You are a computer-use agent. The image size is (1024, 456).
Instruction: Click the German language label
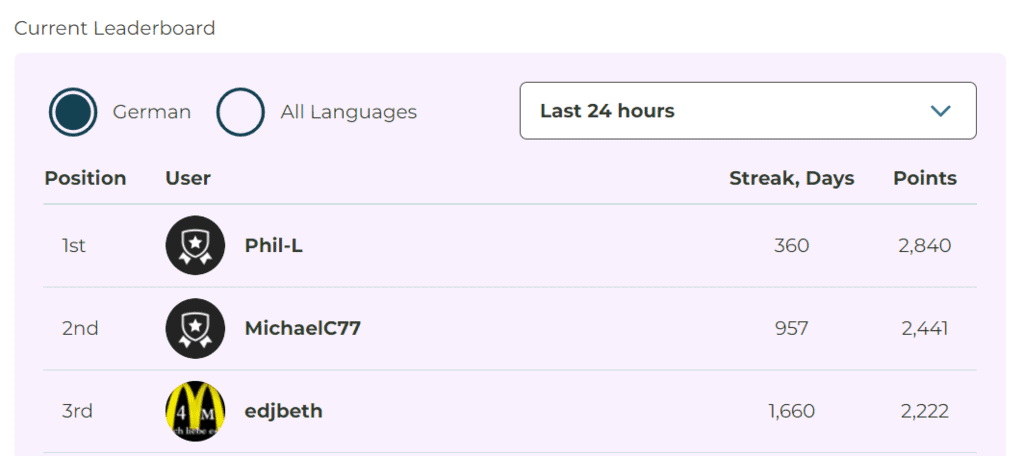152,112
